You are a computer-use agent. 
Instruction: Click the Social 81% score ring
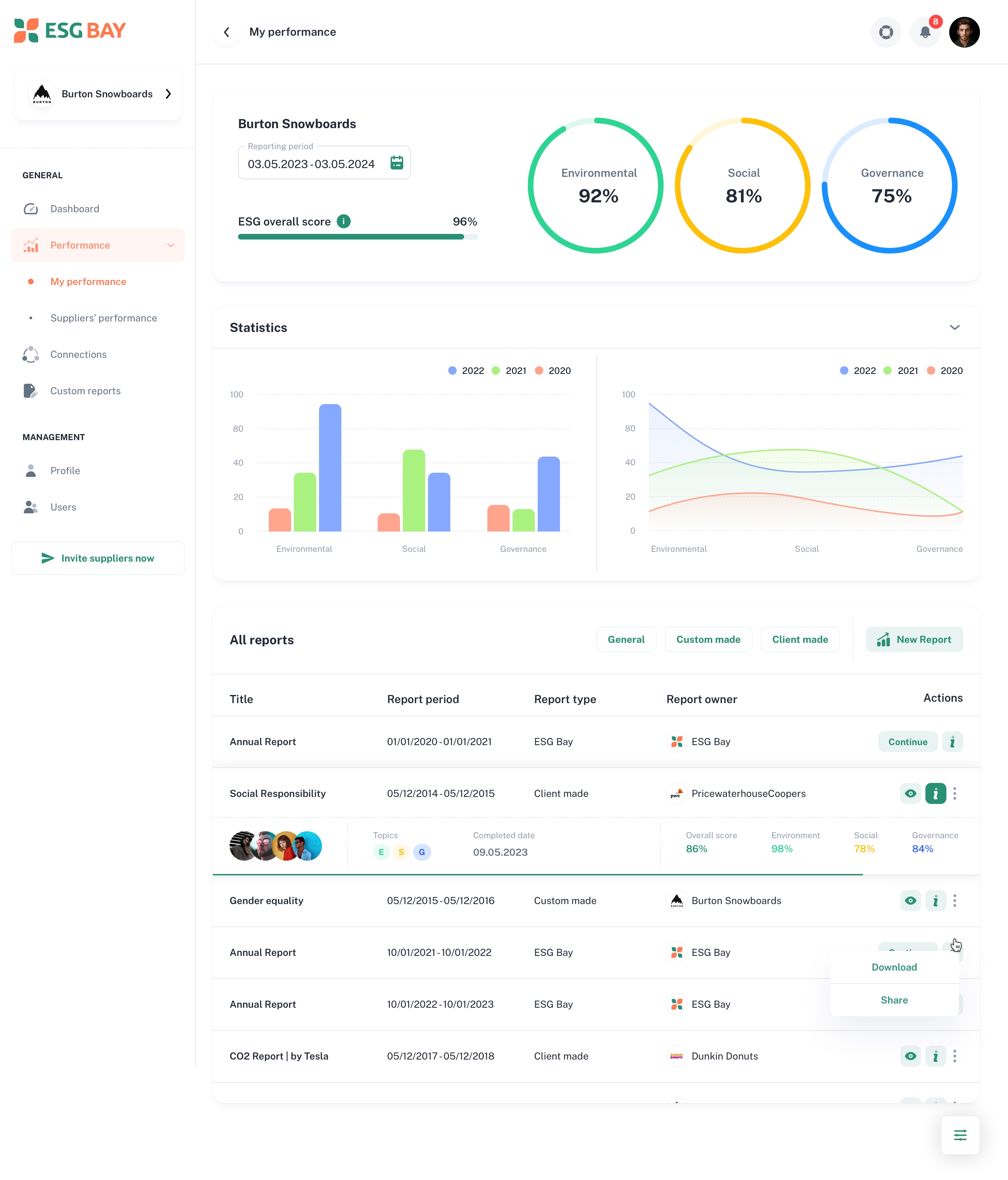(x=743, y=186)
